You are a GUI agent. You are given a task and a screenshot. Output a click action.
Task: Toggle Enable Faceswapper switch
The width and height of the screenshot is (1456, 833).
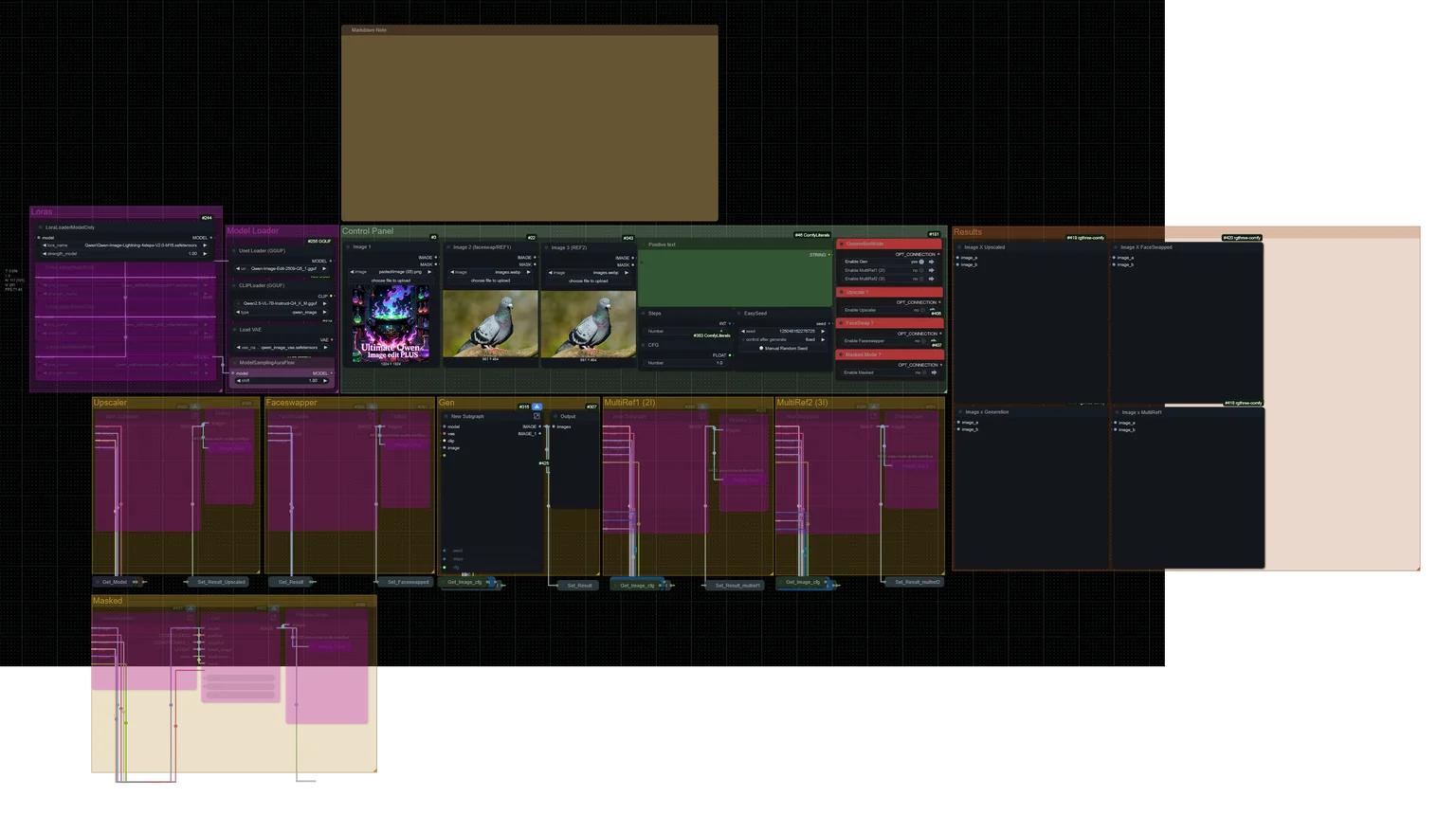(x=923, y=341)
